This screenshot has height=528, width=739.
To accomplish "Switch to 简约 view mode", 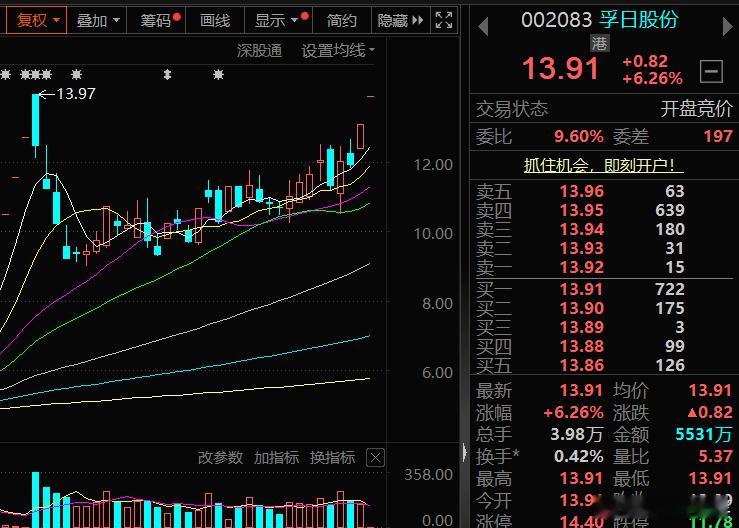I will point(341,20).
